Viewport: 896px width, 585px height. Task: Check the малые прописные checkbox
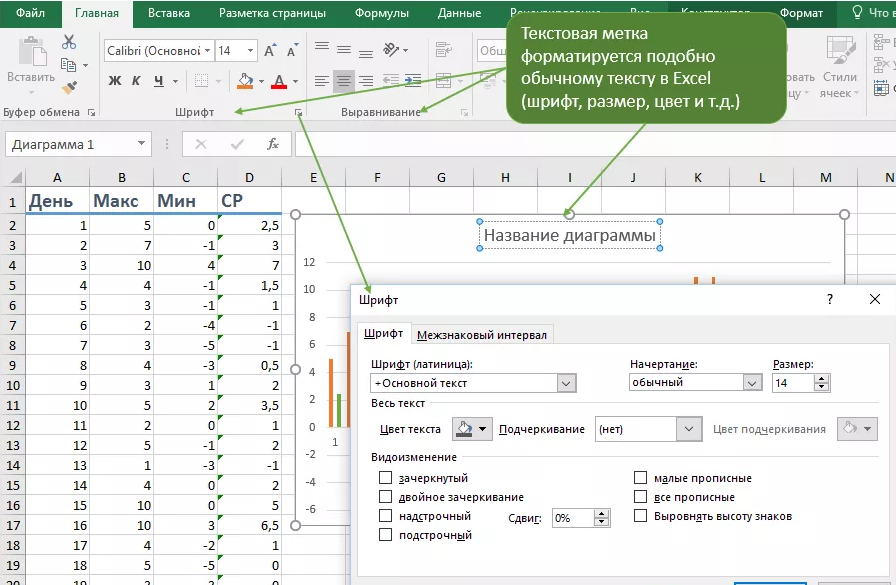point(641,478)
